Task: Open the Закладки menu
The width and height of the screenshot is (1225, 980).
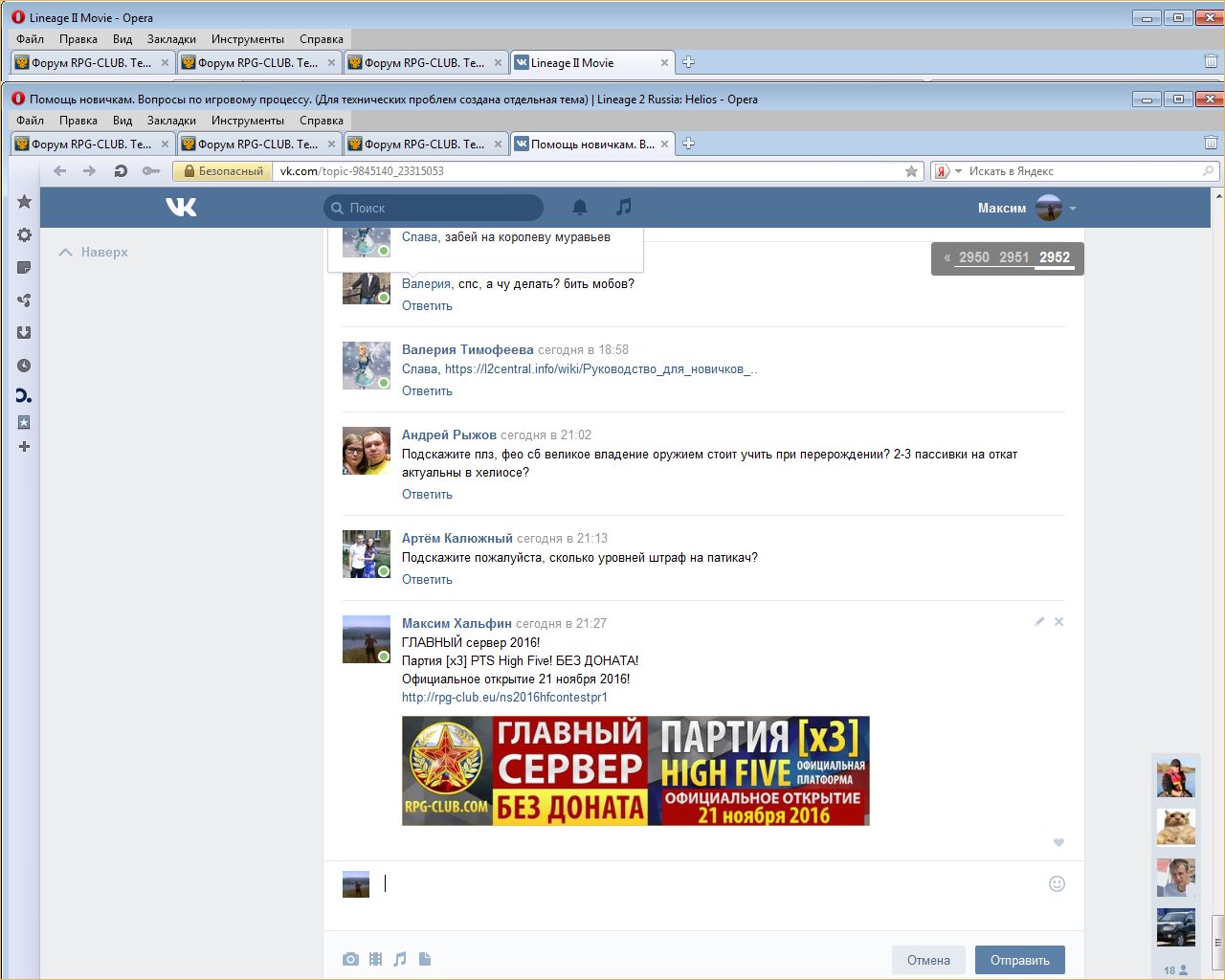Action: coord(171,121)
